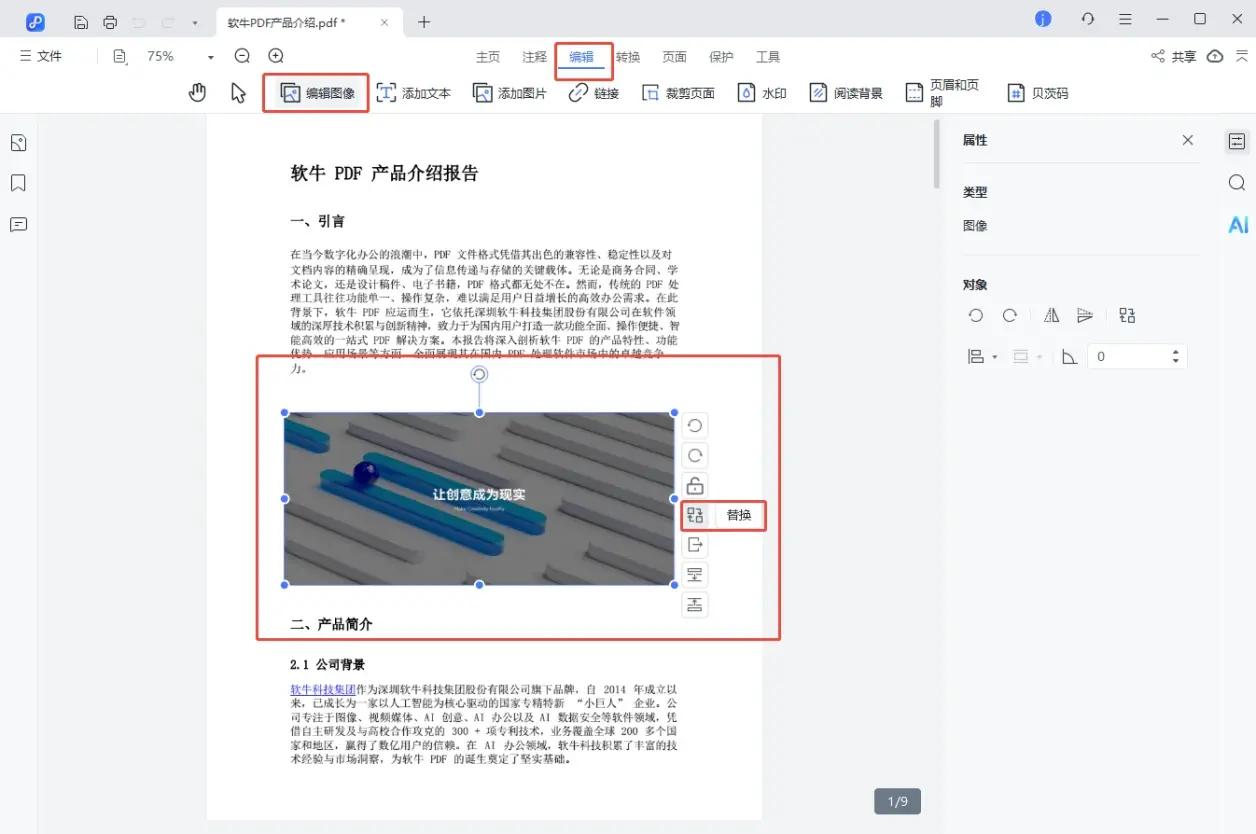Open the 裁剪页面 crop page tool
The width and height of the screenshot is (1256, 834).
[678, 93]
